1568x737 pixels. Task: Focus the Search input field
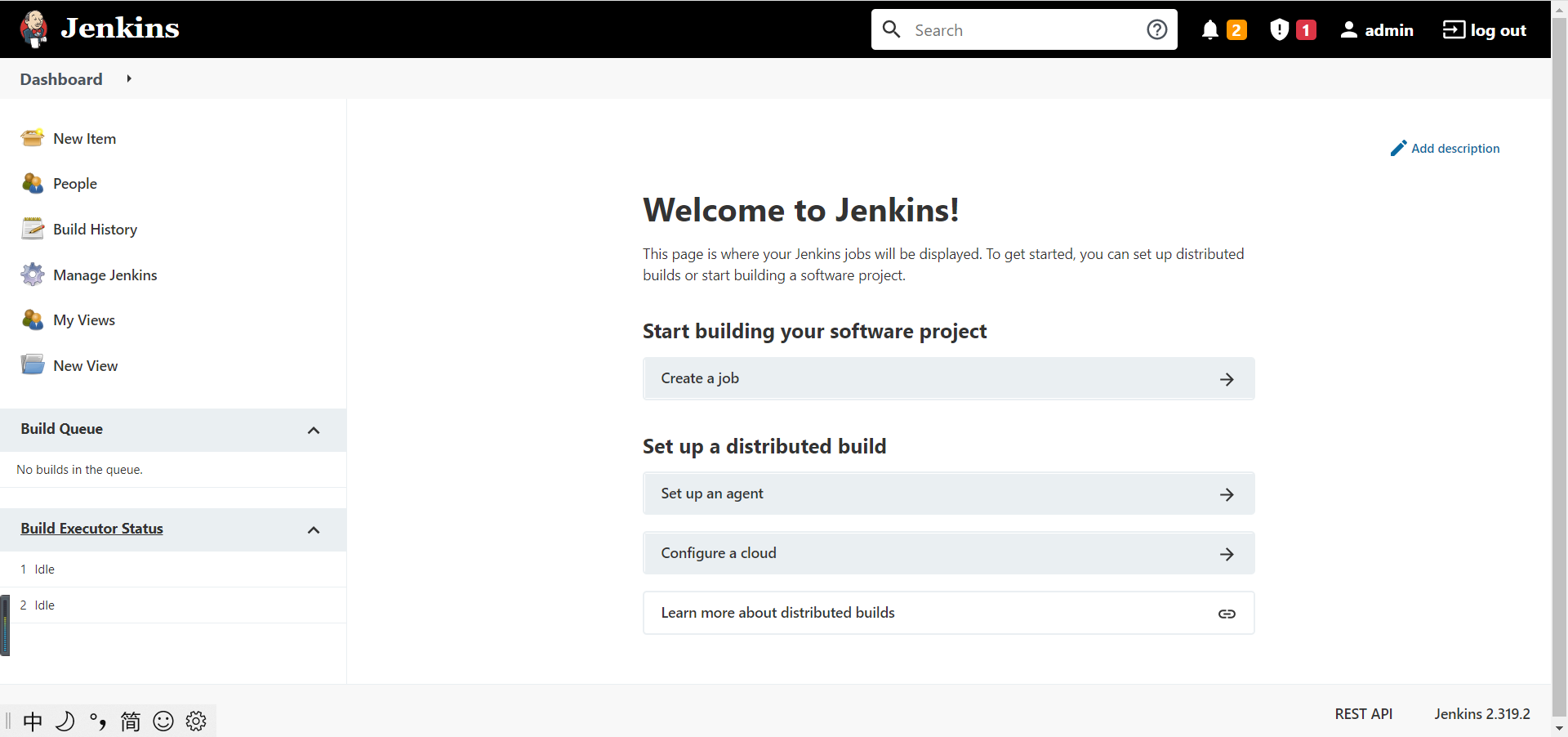(1024, 29)
